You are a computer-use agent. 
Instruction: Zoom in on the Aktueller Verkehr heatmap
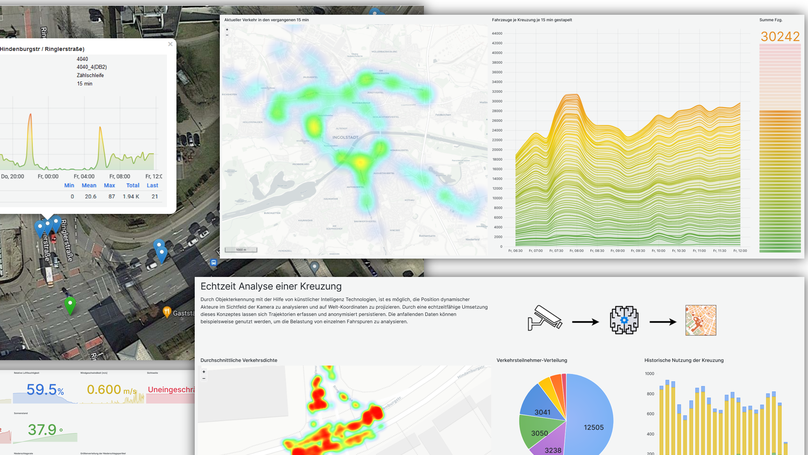pos(227,28)
